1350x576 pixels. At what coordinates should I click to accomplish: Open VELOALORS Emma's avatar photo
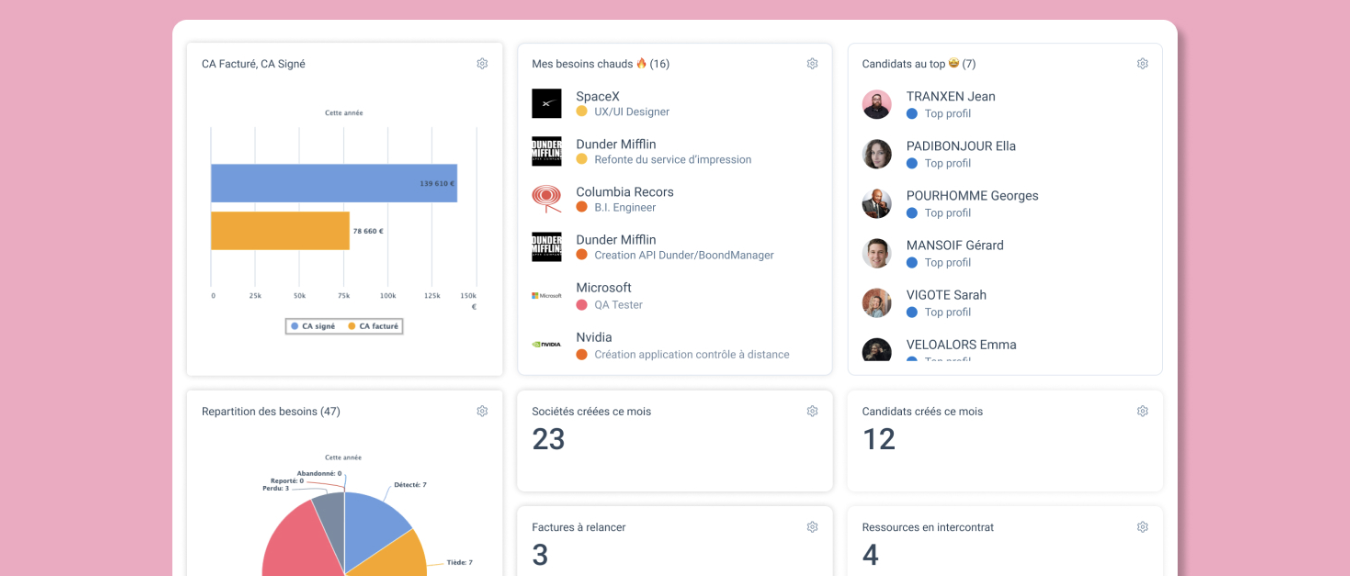(877, 350)
